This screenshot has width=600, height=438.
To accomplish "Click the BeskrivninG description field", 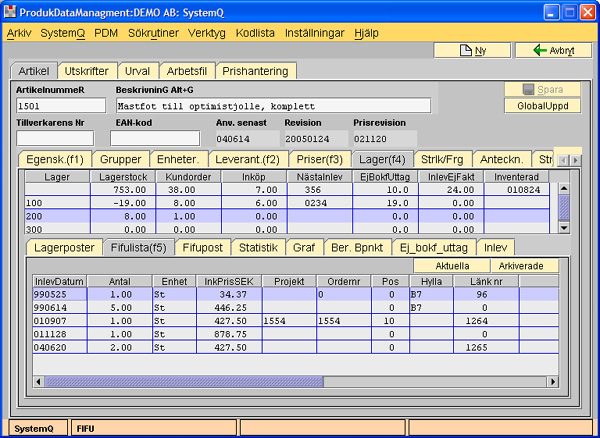I will click(x=273, y=106).
